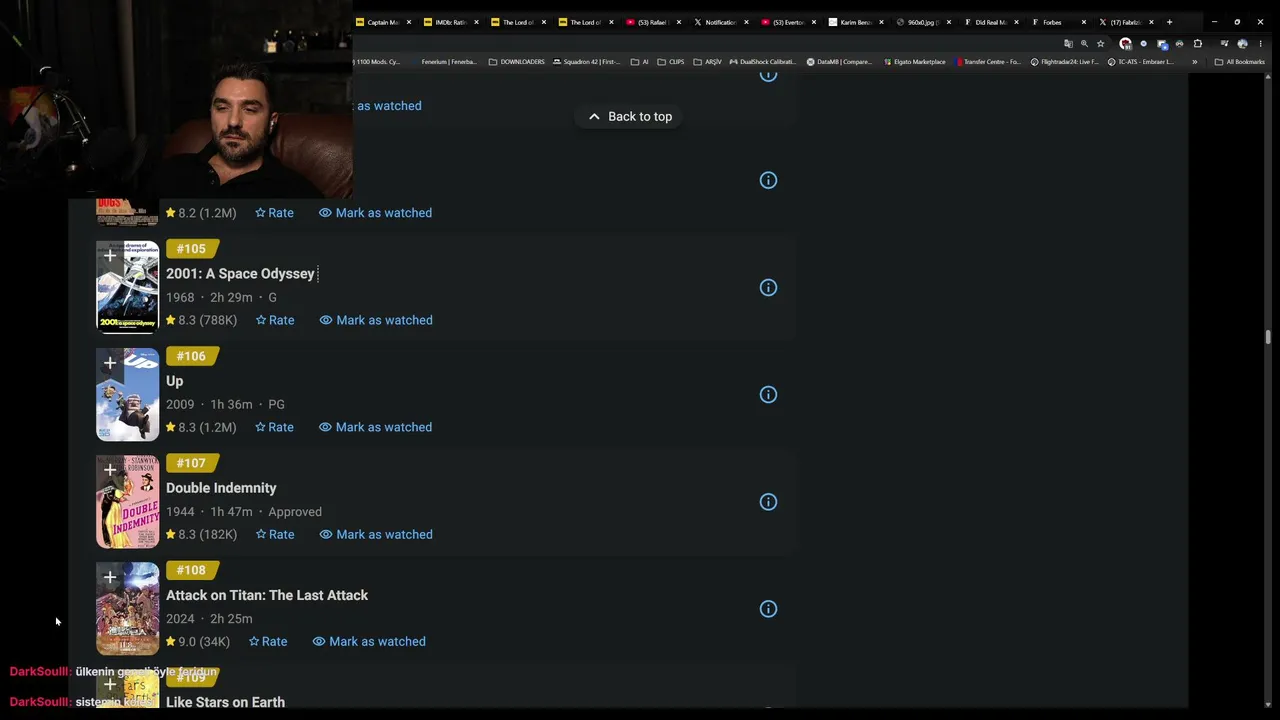Open Attack on Titan: The Last Attack link
1280x720 pixels.
(267, 595)
